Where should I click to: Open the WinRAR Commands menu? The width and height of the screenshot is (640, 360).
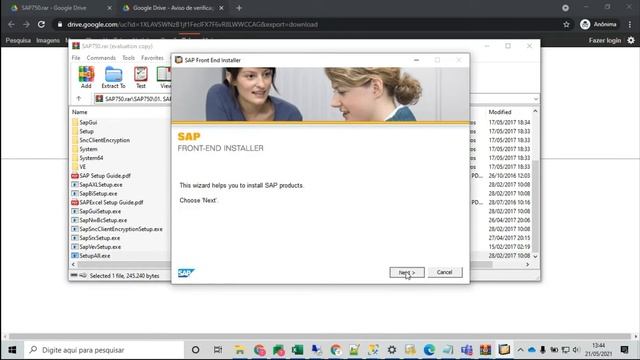click(101, 58)
